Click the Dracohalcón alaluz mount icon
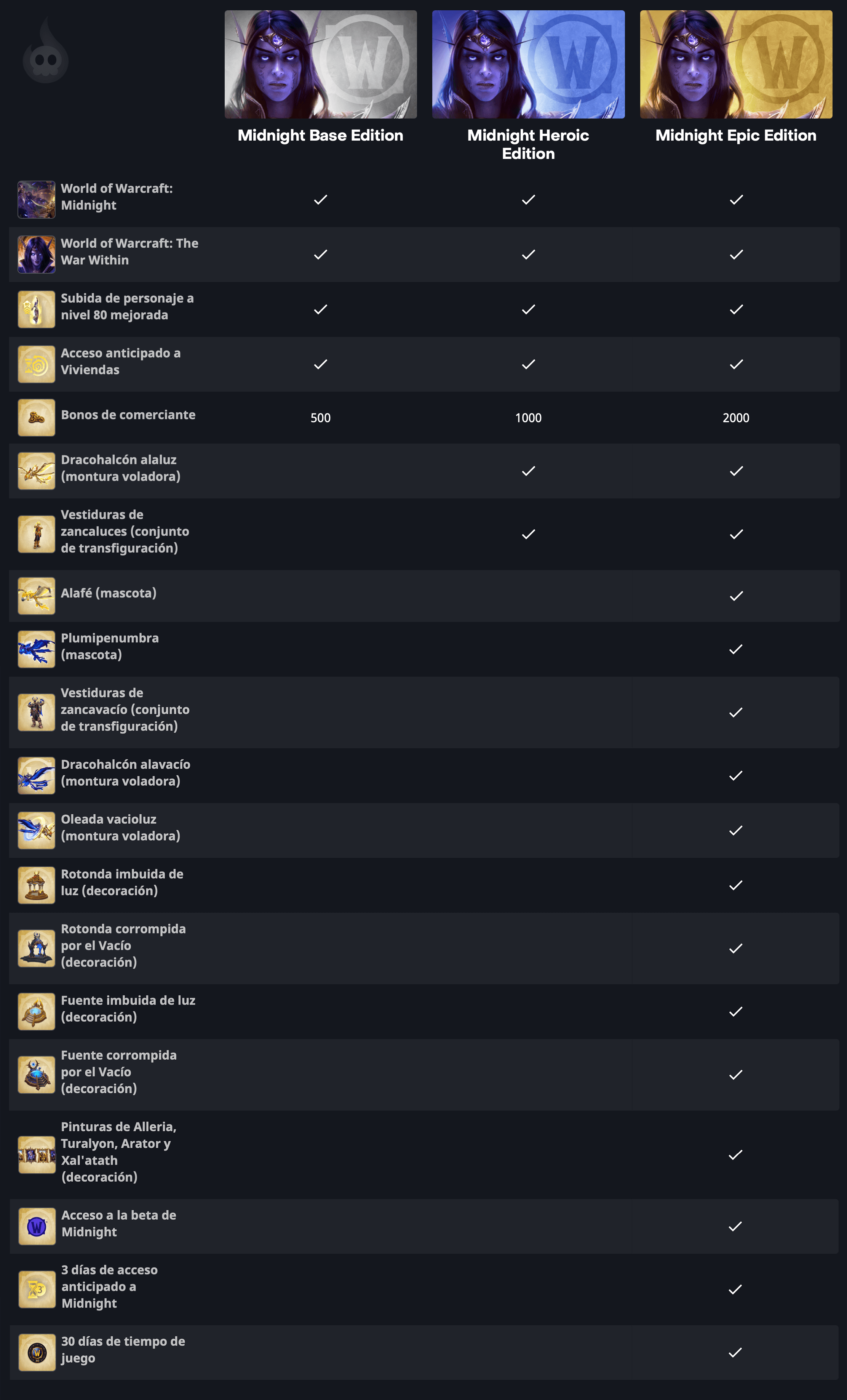 tap(36, 471)
